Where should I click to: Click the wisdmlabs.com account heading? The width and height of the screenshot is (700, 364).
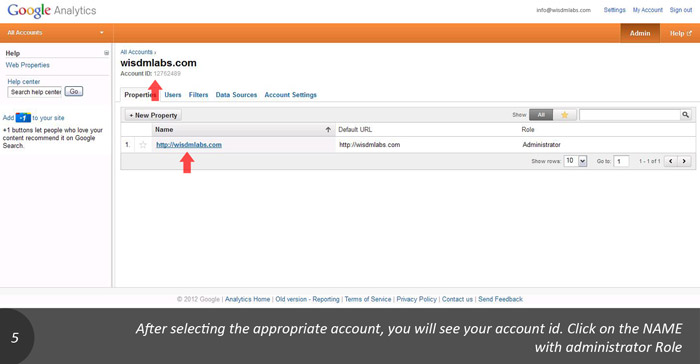pyautogui.click(x=158, y=63)
